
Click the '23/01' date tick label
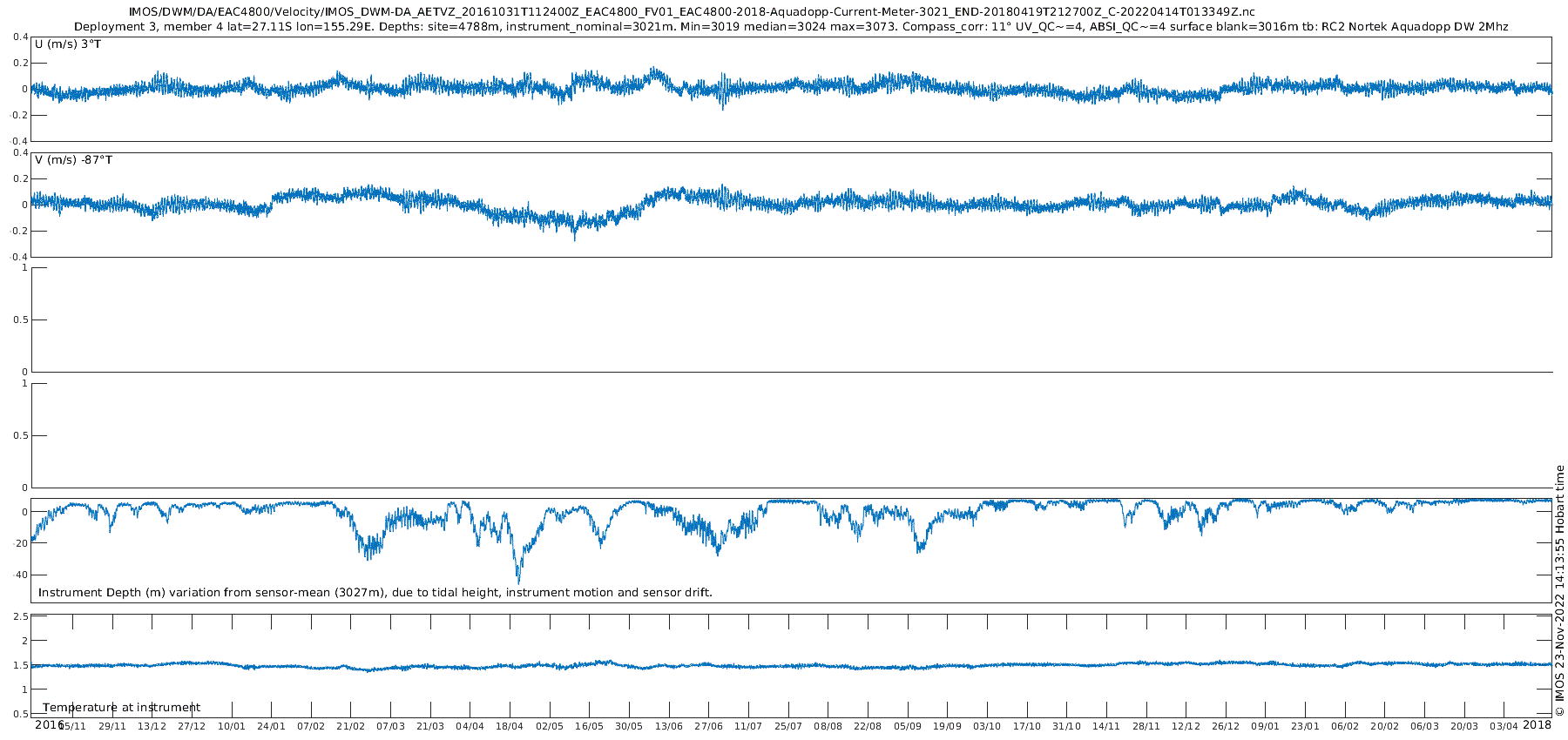(x=1306, y=726)
